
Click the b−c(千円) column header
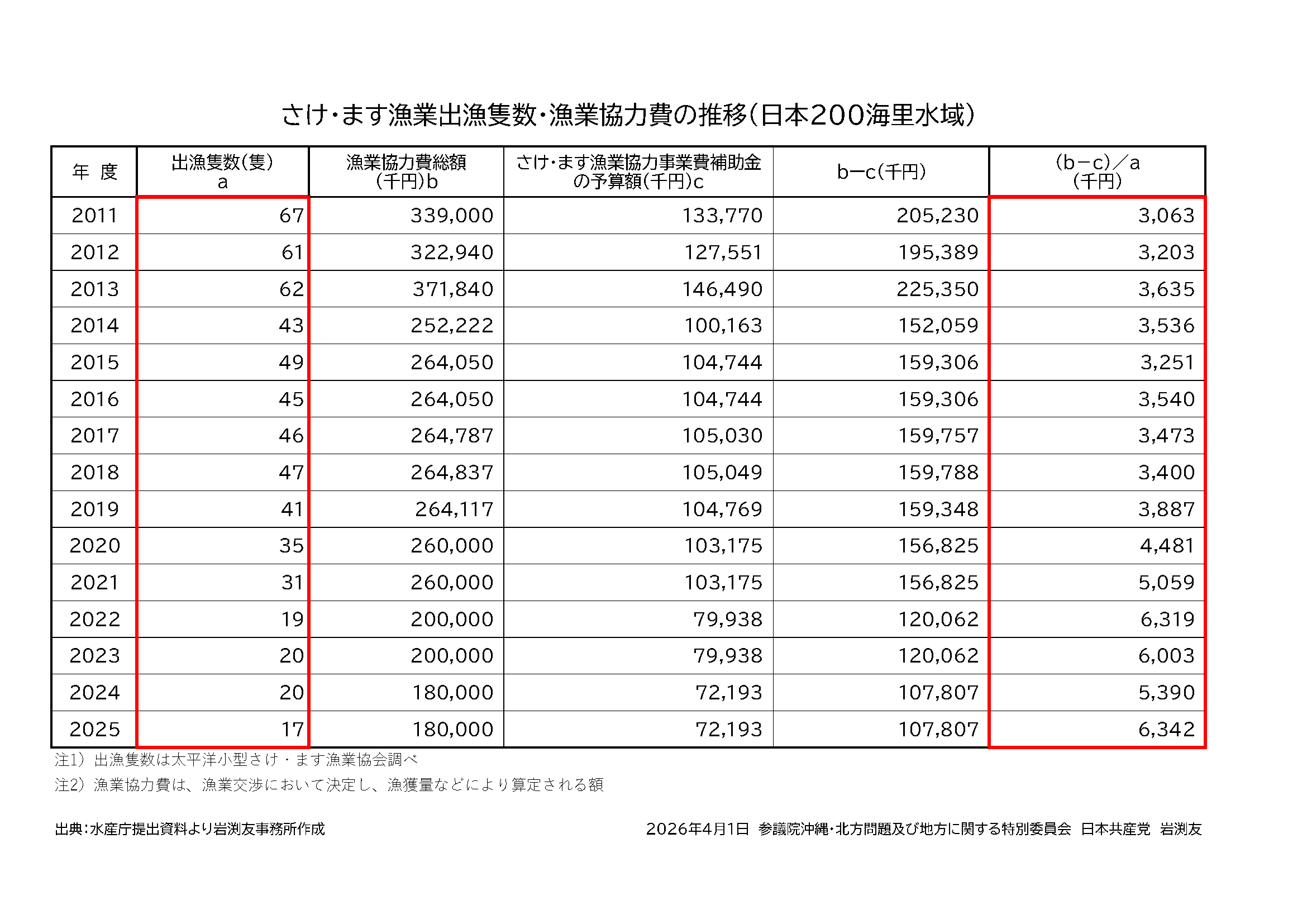(881, 172)
